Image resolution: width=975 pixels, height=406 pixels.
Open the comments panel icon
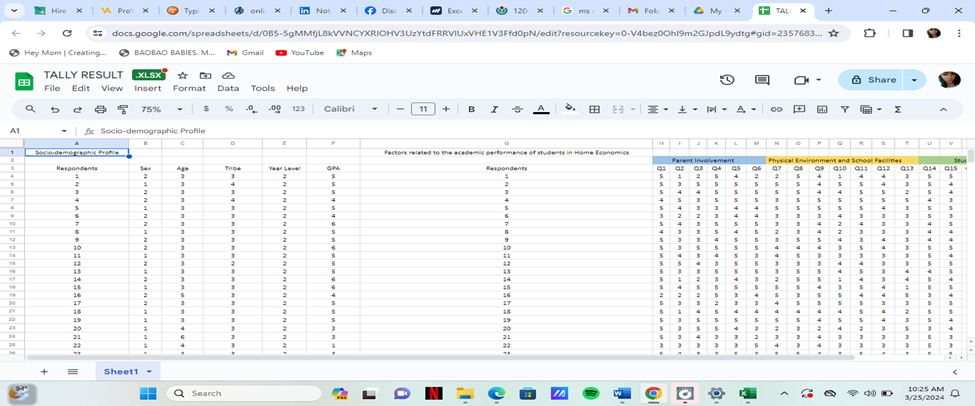(x=762, y=80)
